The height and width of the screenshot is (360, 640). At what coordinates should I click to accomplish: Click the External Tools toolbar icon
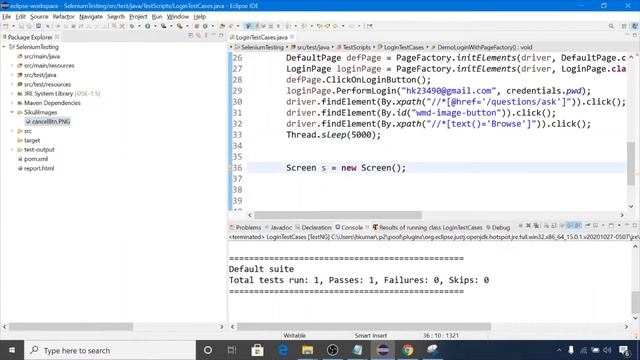coord(180,26)
